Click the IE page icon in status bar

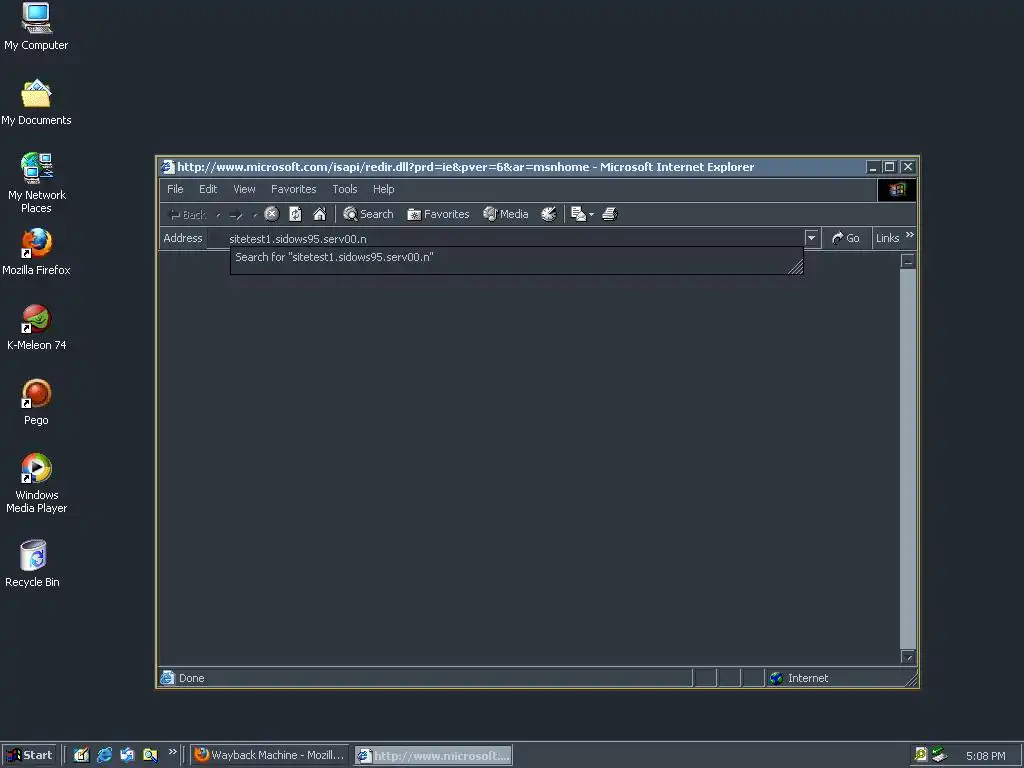pos(168,679)
